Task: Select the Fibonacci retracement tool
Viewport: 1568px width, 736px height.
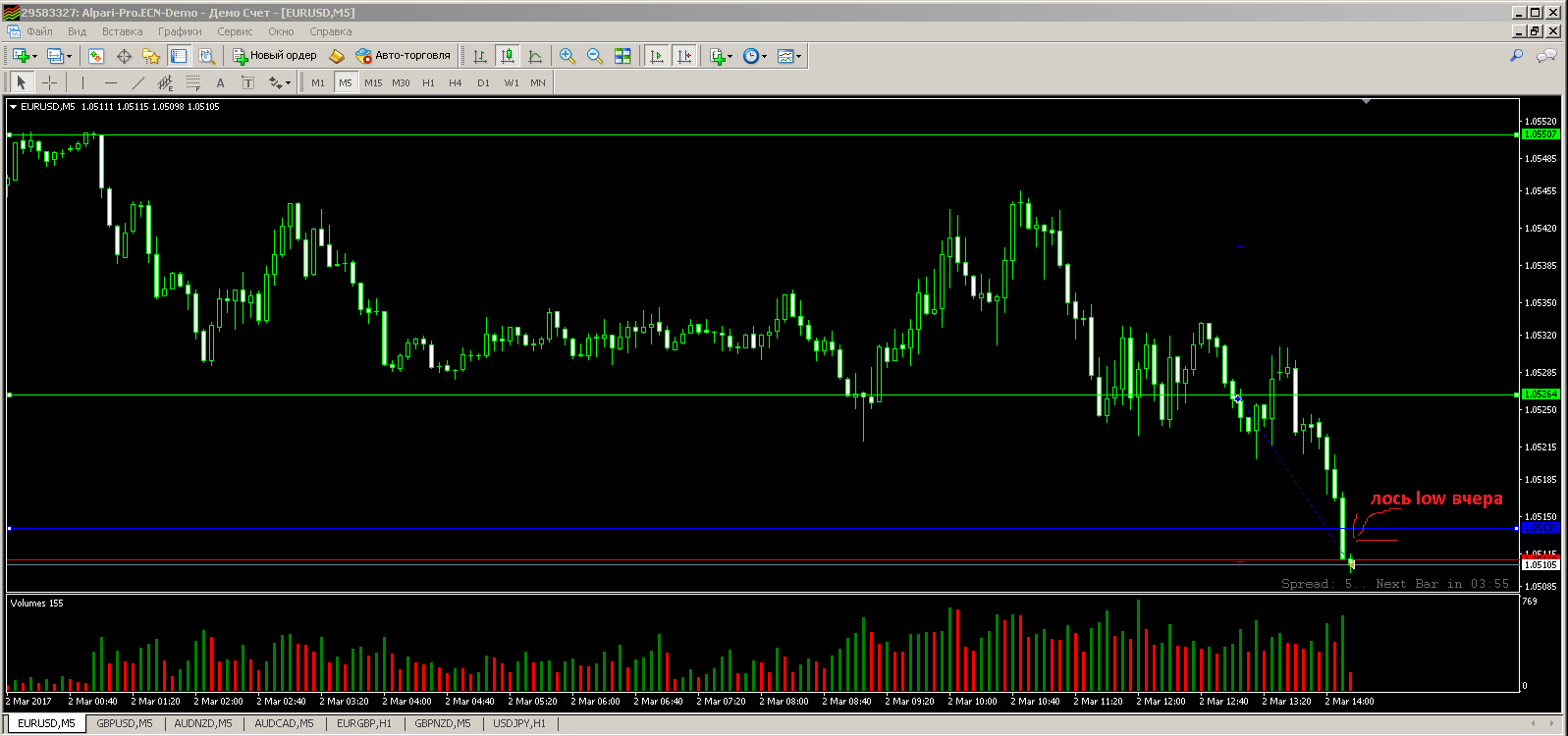Action: [x=193, y=82]
